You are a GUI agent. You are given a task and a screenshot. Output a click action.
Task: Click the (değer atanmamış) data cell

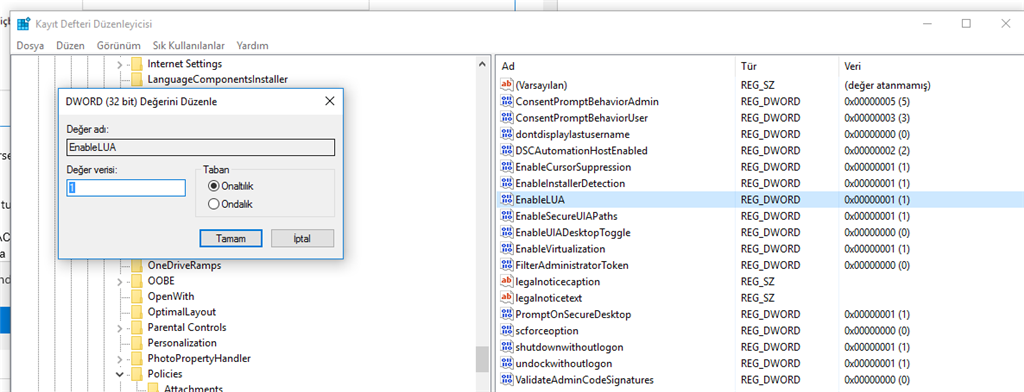coord(887,85)
